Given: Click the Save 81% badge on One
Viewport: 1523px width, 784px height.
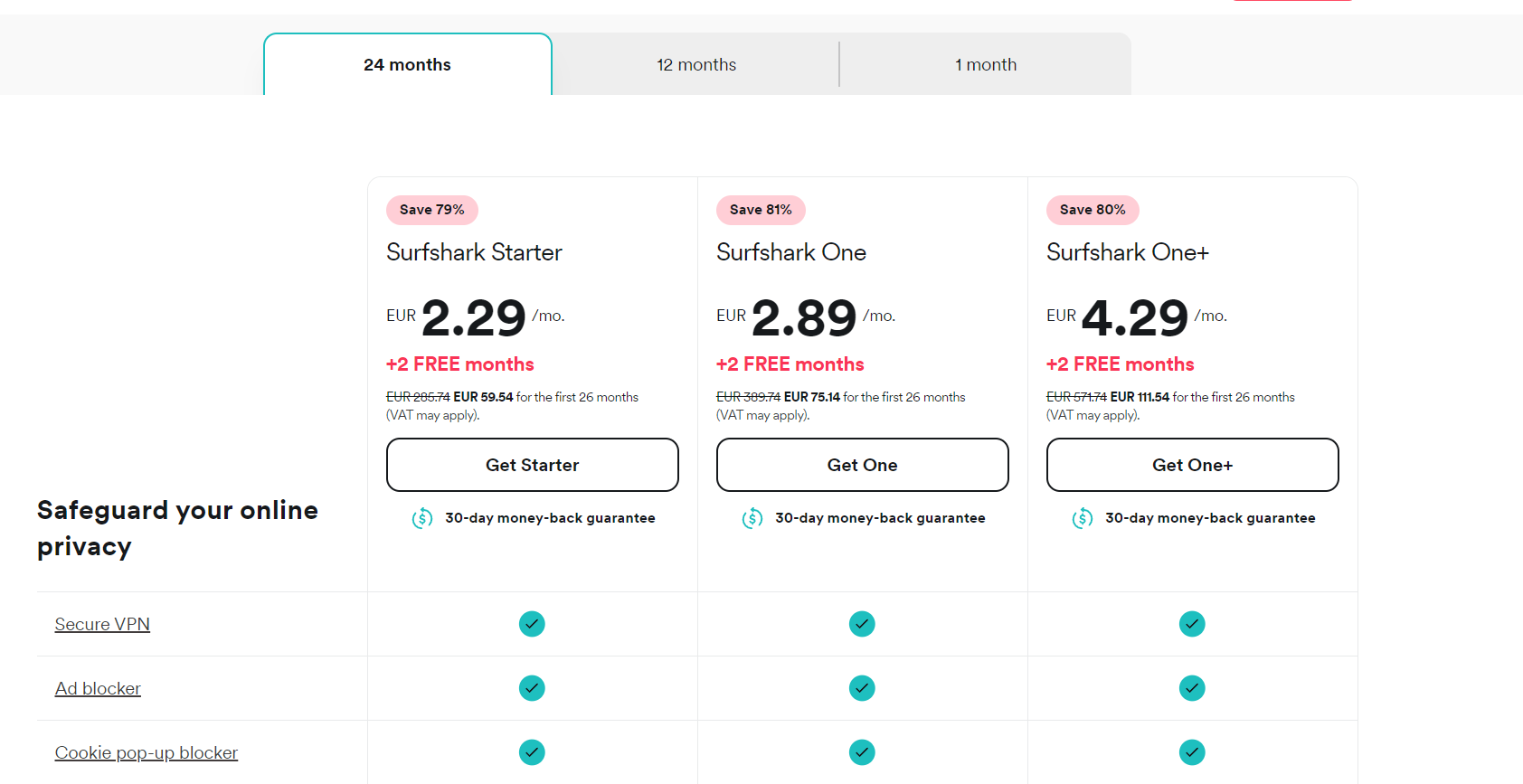Looking at the screenshot, I should coord(761,210).
